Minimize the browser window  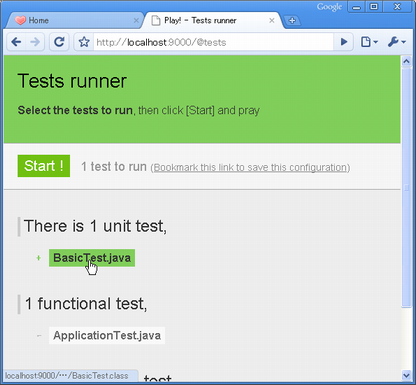click(x=356, y=7)
